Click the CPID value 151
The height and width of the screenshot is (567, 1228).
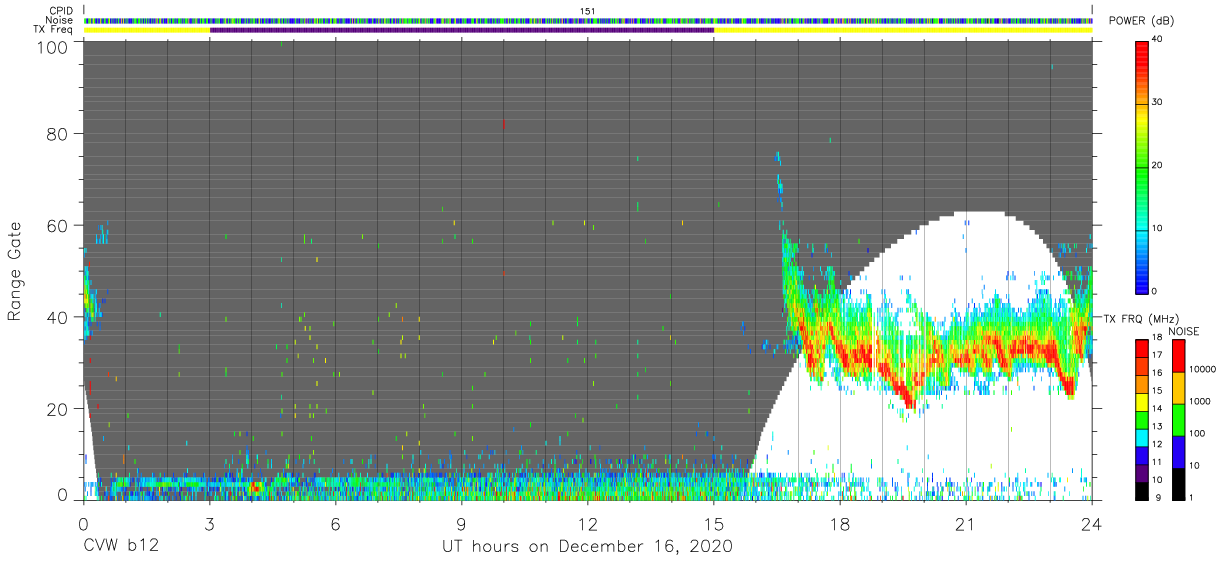click(x=587, y=10)
